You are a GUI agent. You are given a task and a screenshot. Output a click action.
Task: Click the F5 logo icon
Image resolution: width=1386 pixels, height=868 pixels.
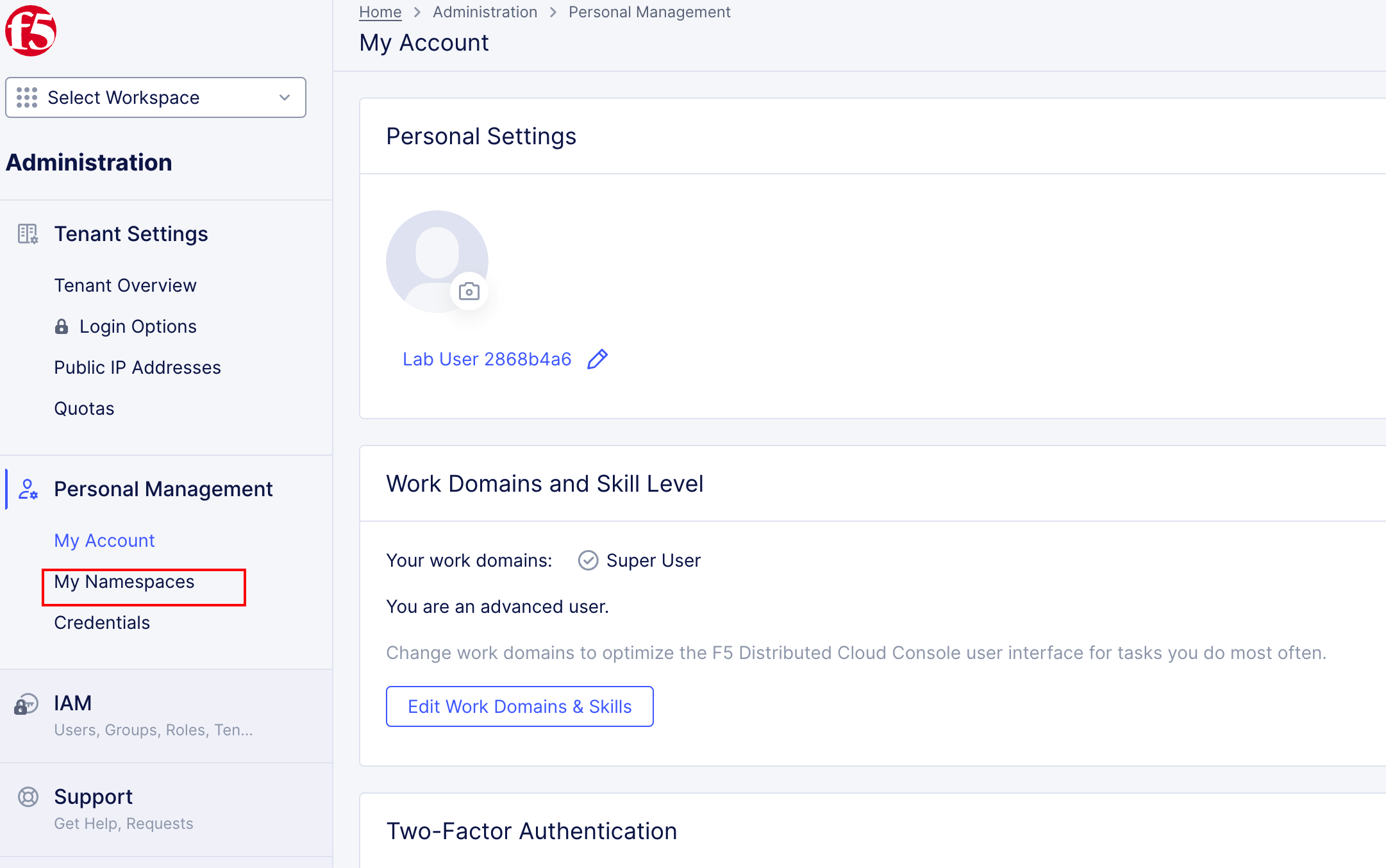(x=31, y=31)
